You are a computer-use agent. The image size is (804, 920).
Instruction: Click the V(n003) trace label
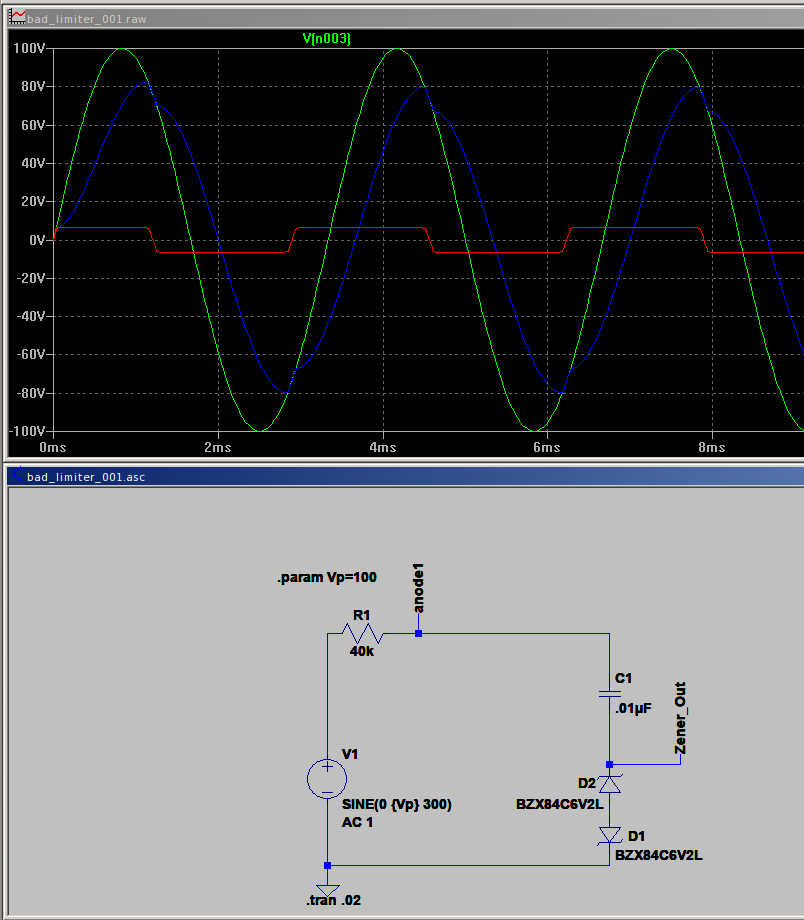326,39
